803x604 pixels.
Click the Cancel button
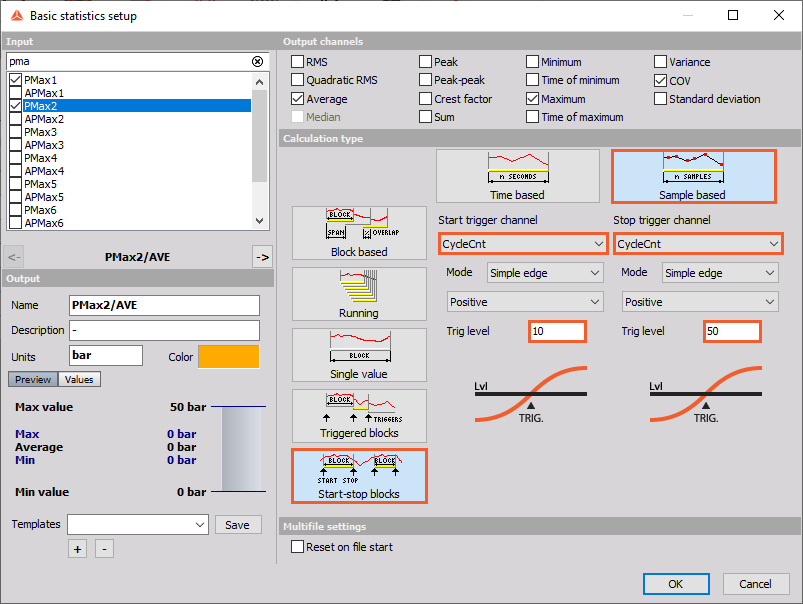pos(756,584)
